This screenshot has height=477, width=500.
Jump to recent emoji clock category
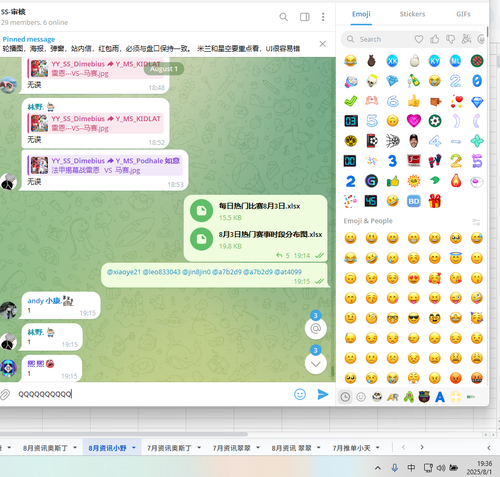coord(345,397)
